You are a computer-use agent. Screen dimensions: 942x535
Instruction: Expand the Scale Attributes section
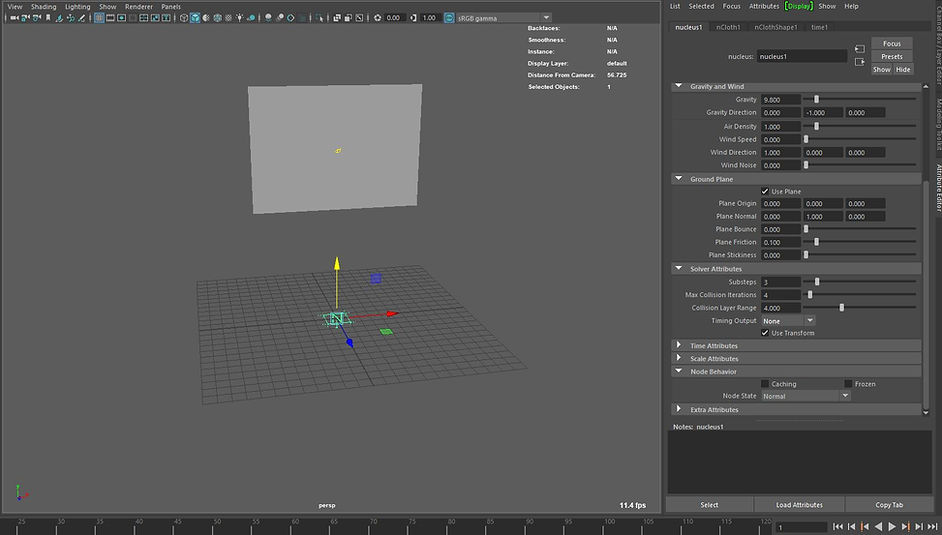tap(679, 358)
